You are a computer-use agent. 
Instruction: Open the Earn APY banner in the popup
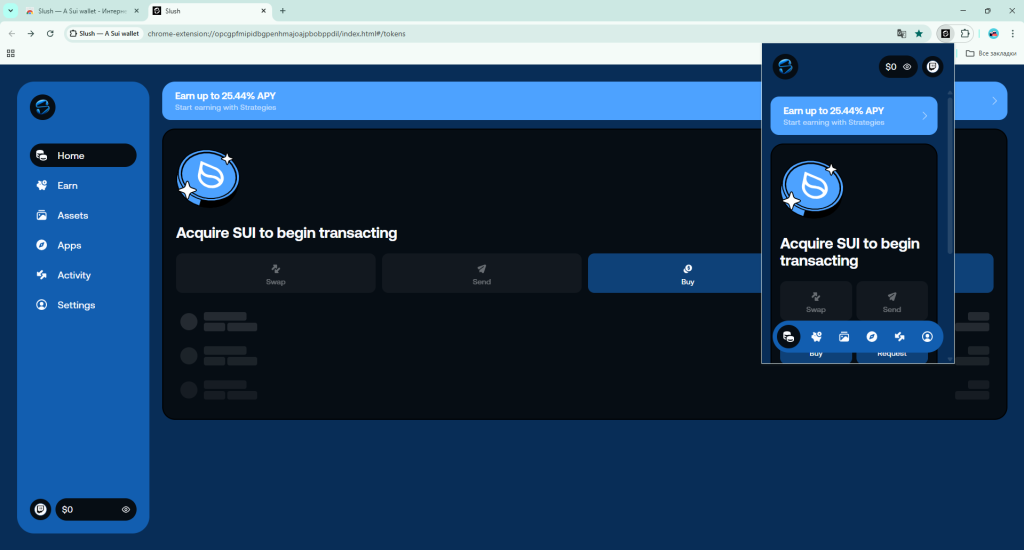(x=854, y=116)
